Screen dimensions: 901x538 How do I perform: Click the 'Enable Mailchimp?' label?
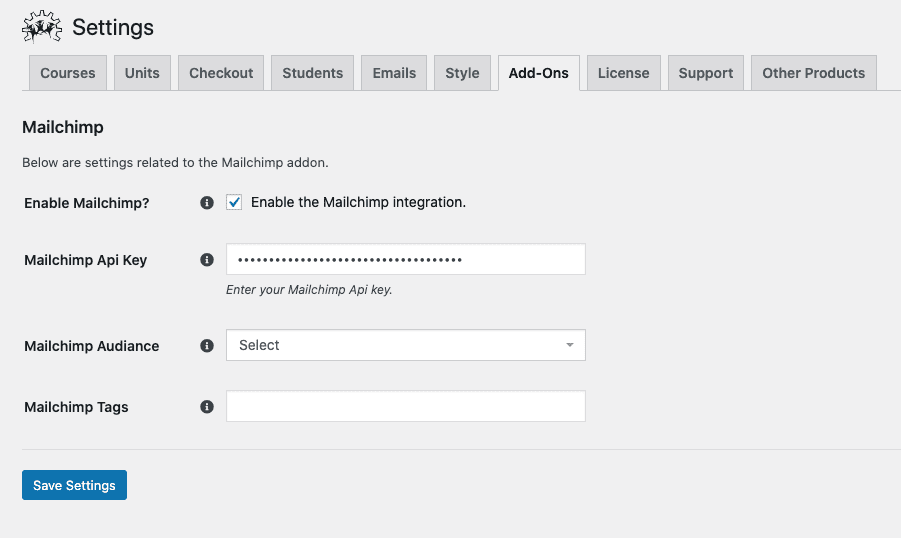pyautogui.click(x=87, y=203)
